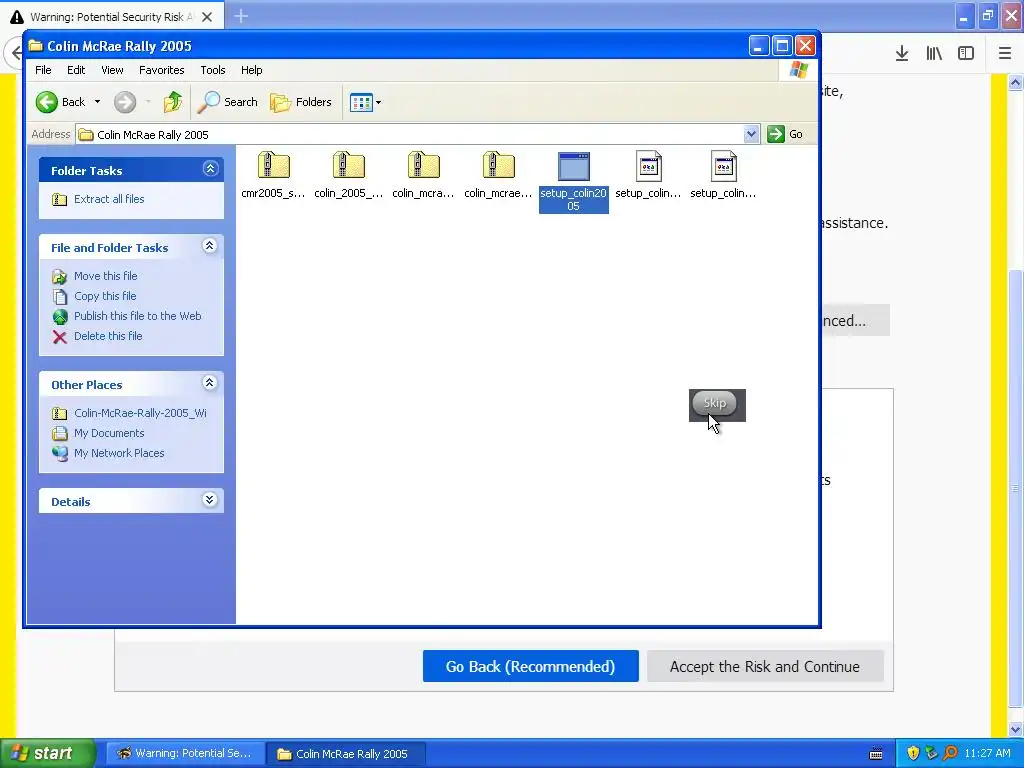Switch to the Colin McRae Rally 2005 taskbar button

(x=346, y=754)
